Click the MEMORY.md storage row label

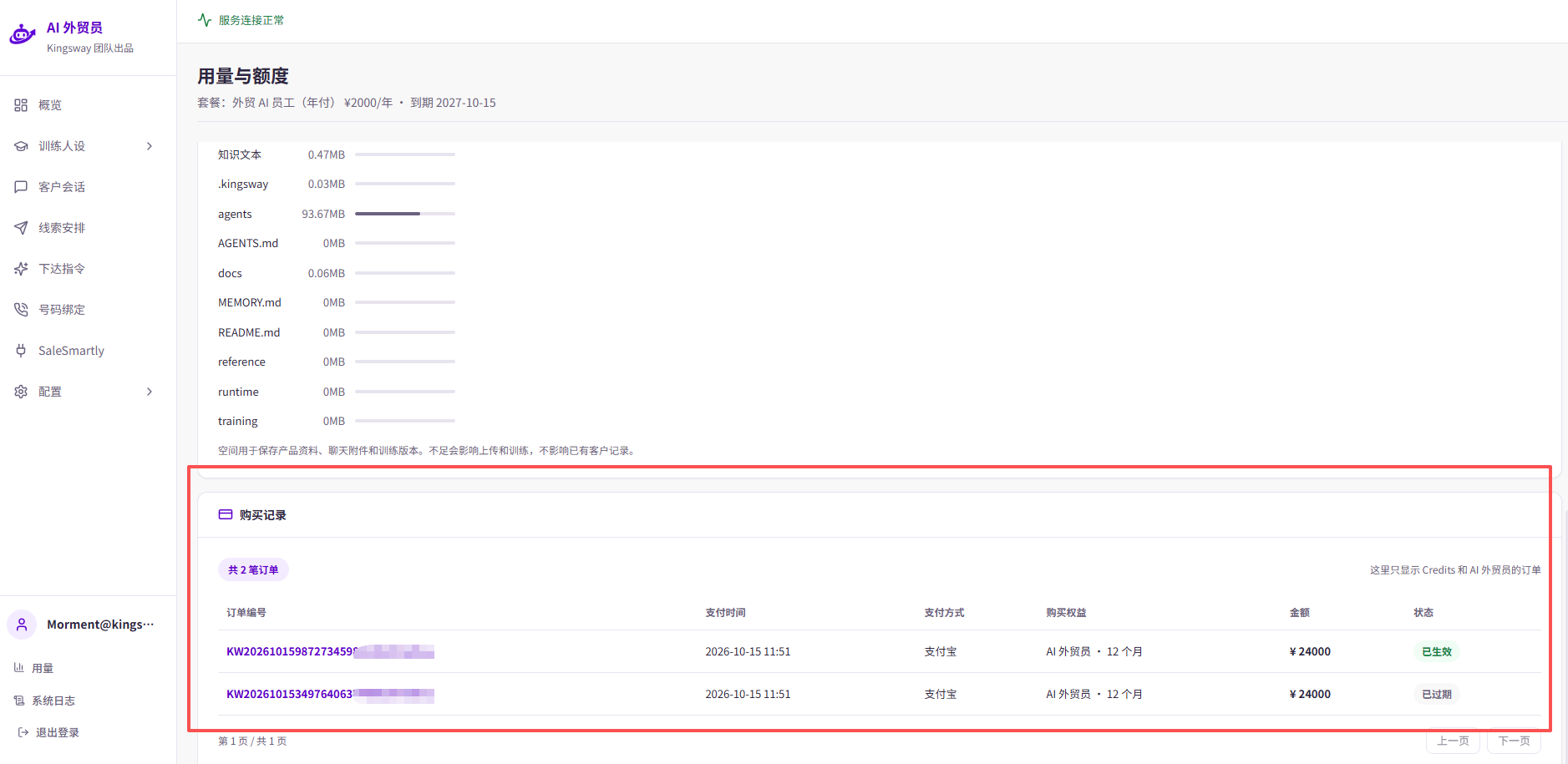click(x=250, y=302)
